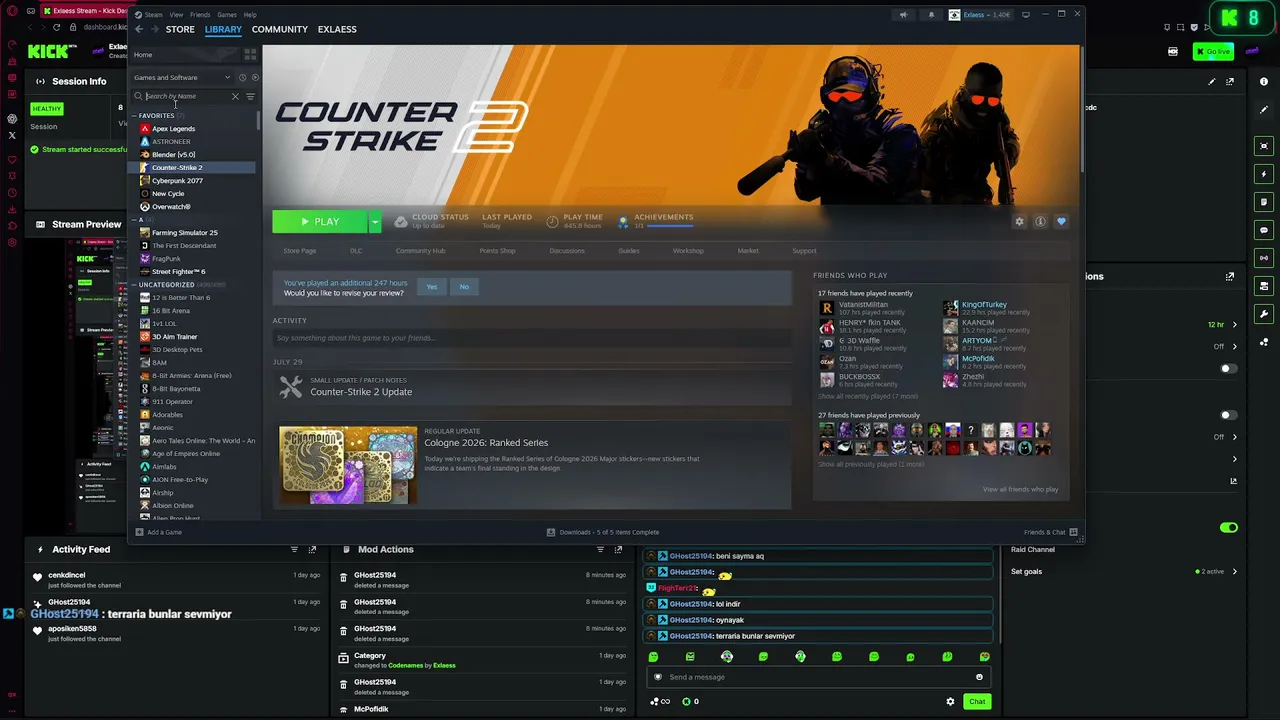Viewport: 1280px width, 720px height.
Task: Collapse the Uncategorized category
Action: click(x=135, y=285)
